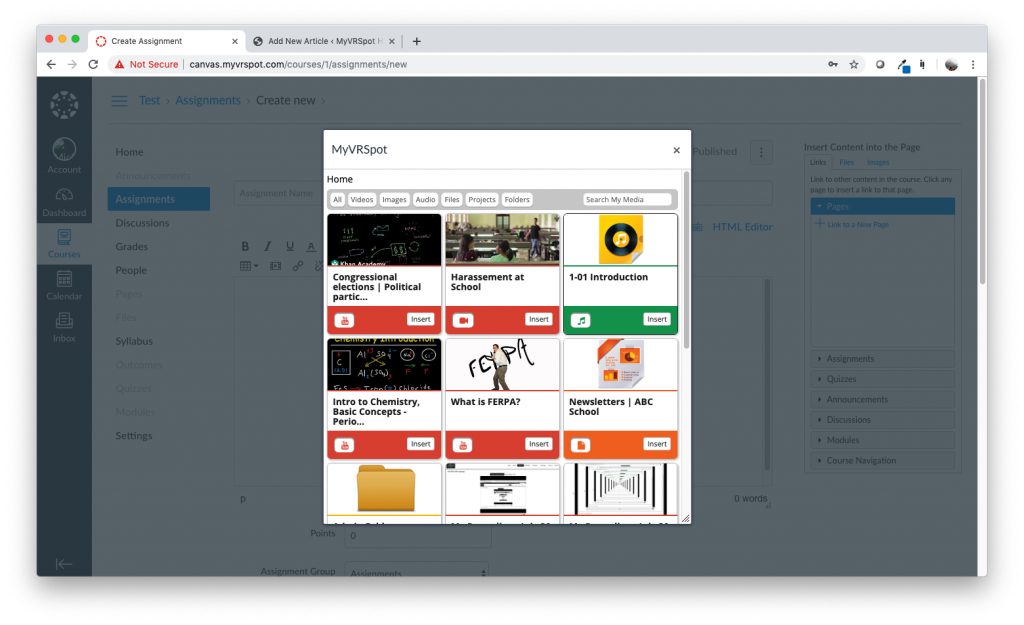Open the Chrome profile avatar
This screenshot has width=1024, height=625.
(952, 64)
